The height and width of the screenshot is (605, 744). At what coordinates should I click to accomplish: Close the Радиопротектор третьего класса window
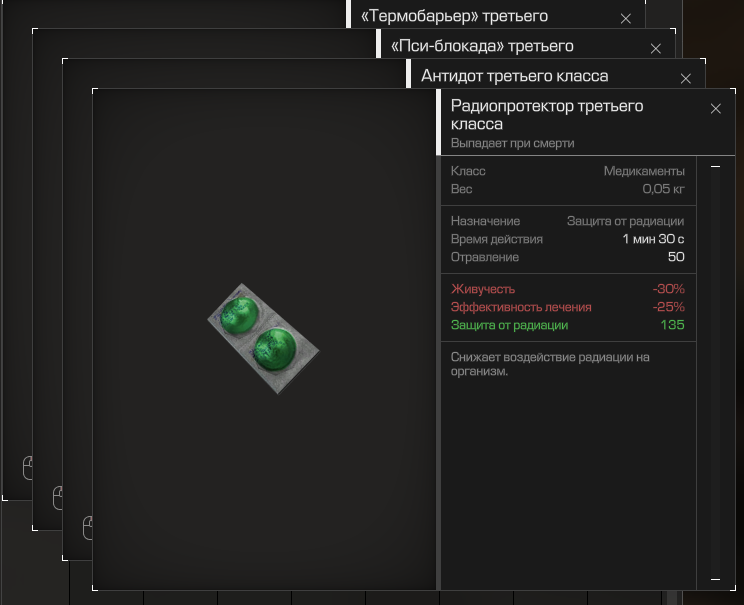pos(715,109)
